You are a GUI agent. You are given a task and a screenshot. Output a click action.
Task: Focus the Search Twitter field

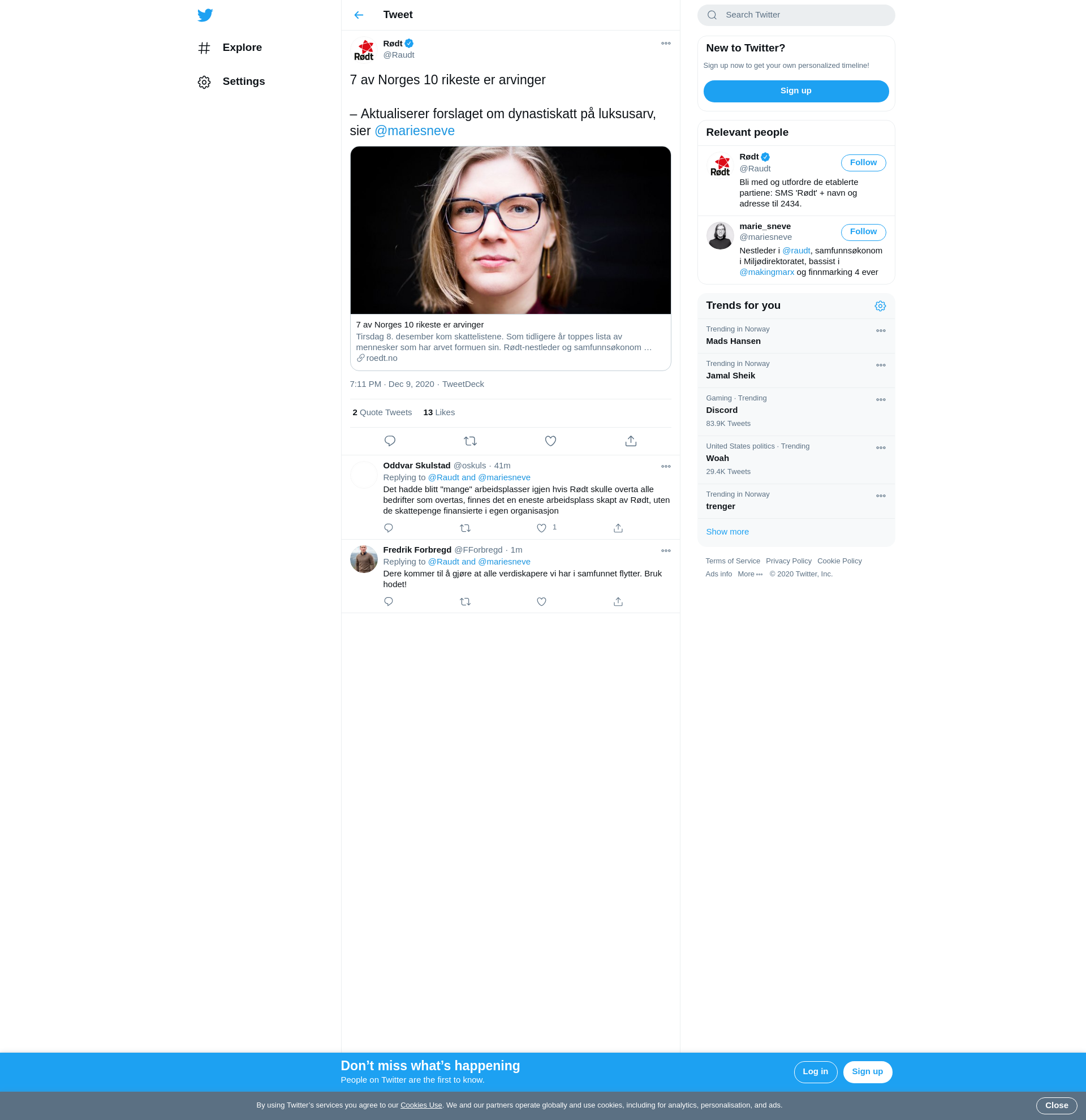796,15
